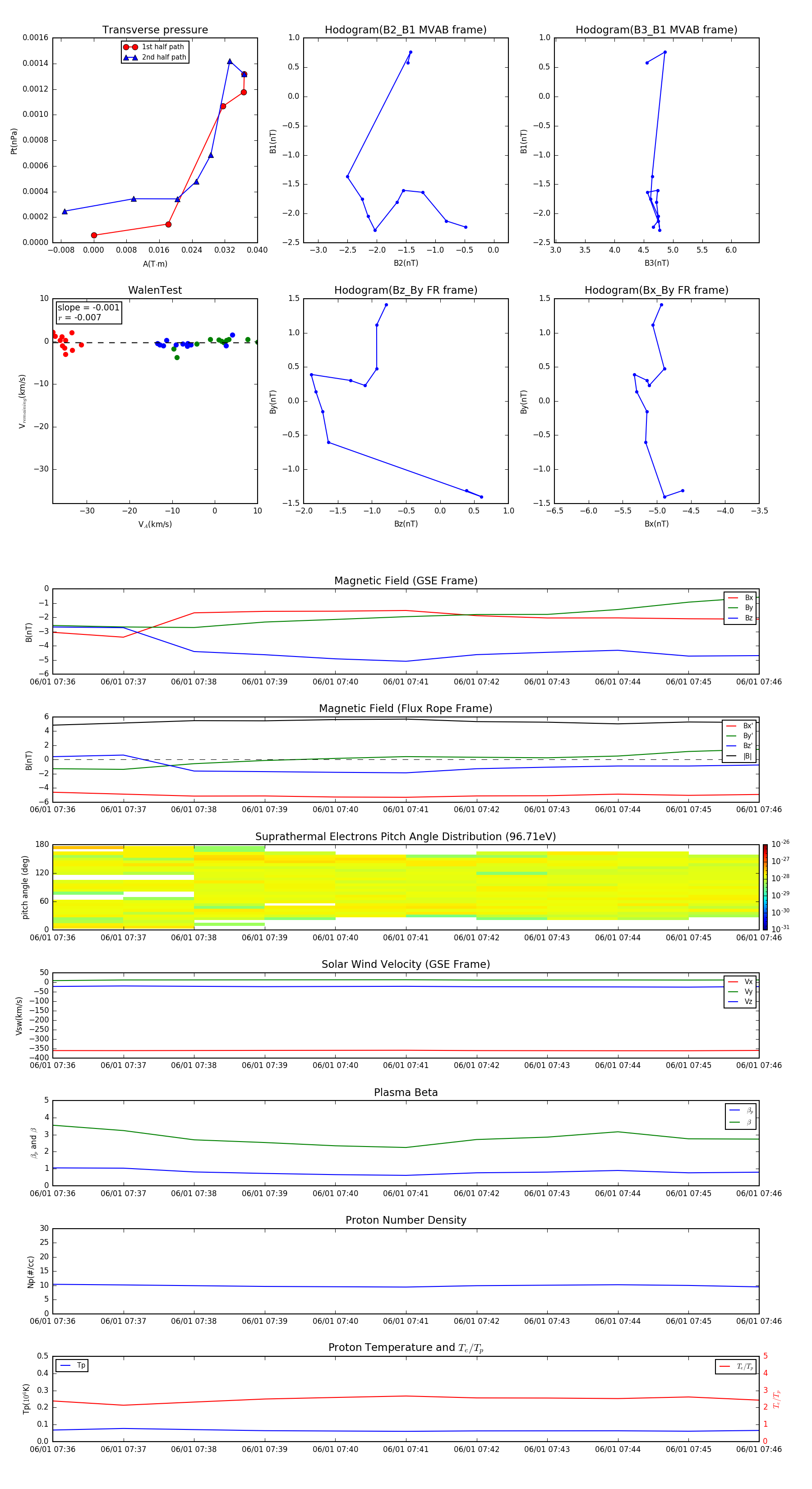Click the 'Proton Temperature and Te/Tp' title

click(x=406, y=1347)
